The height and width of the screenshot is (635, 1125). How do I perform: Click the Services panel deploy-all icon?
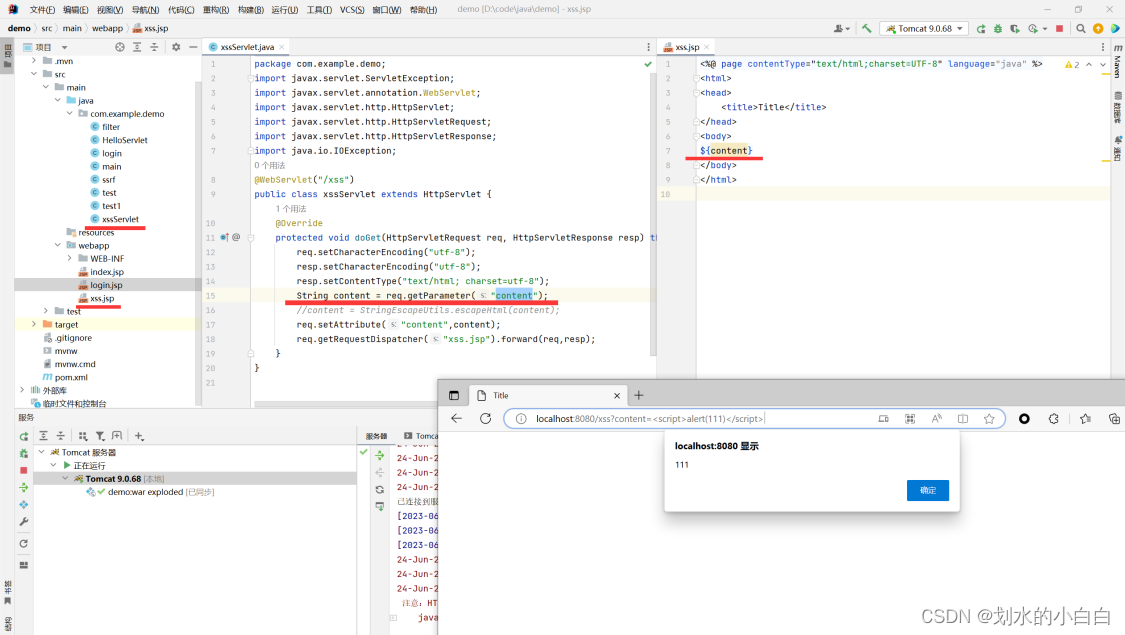pos(24,487)
